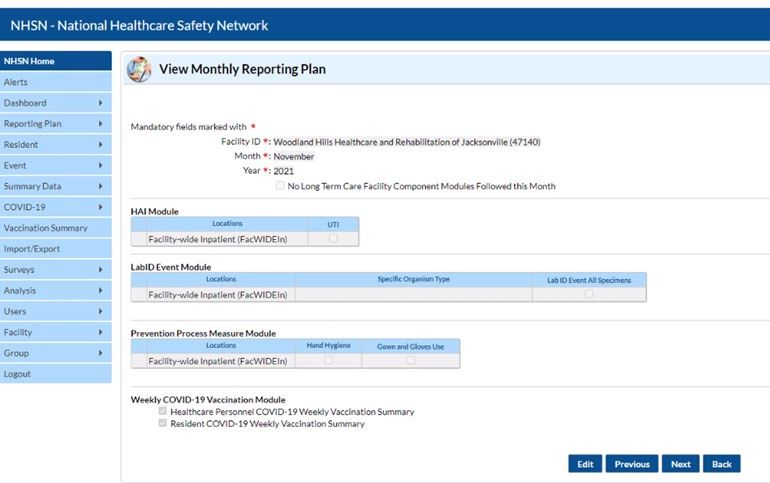Open Alerts in the sidebar
Viewport: 770px width, 483px height.
click(x=55, y=82)
